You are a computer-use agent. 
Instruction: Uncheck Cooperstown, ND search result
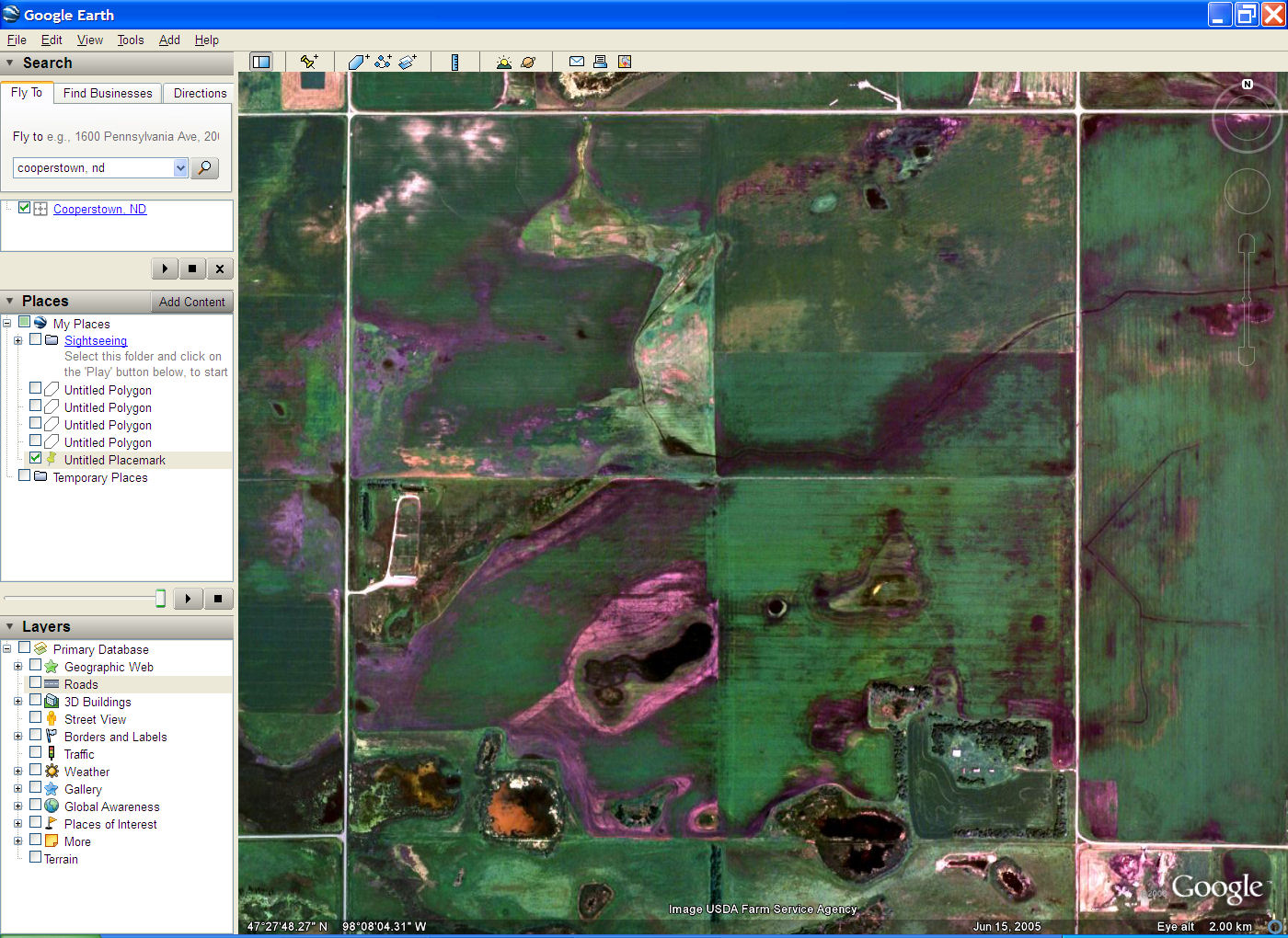point(25,208)
